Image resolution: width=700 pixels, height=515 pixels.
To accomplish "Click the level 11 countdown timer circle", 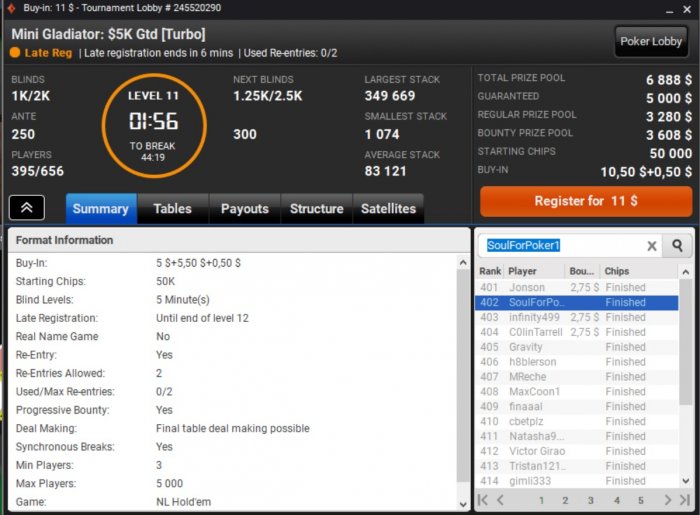I will click(154, 126).
